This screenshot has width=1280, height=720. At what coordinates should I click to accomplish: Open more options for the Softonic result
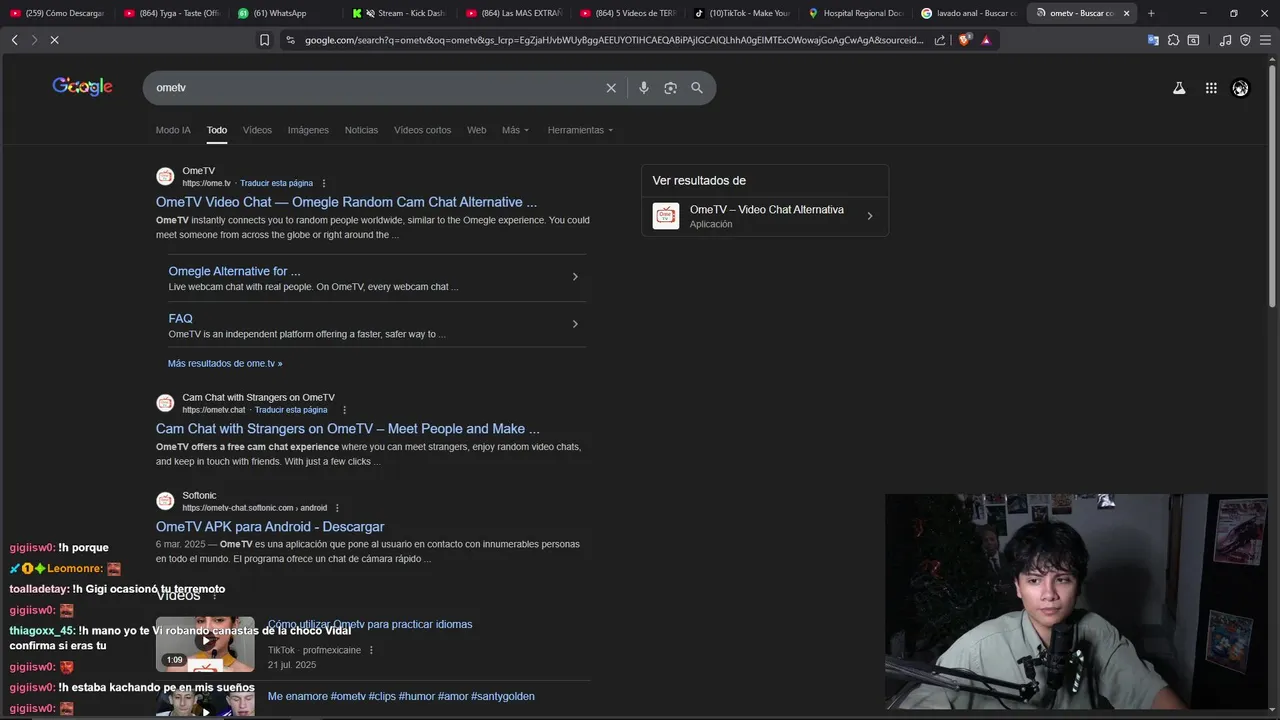pyautogui.click(x=337, y=508)
